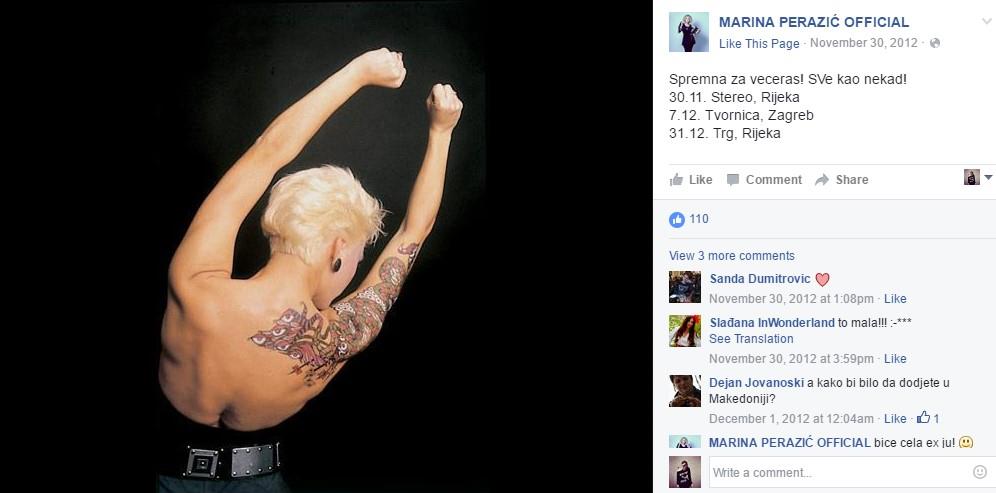Click thumbs-up count on Dejan Jovanoski's comment
The height and width of the screenshot is (493, 996).
928,418
